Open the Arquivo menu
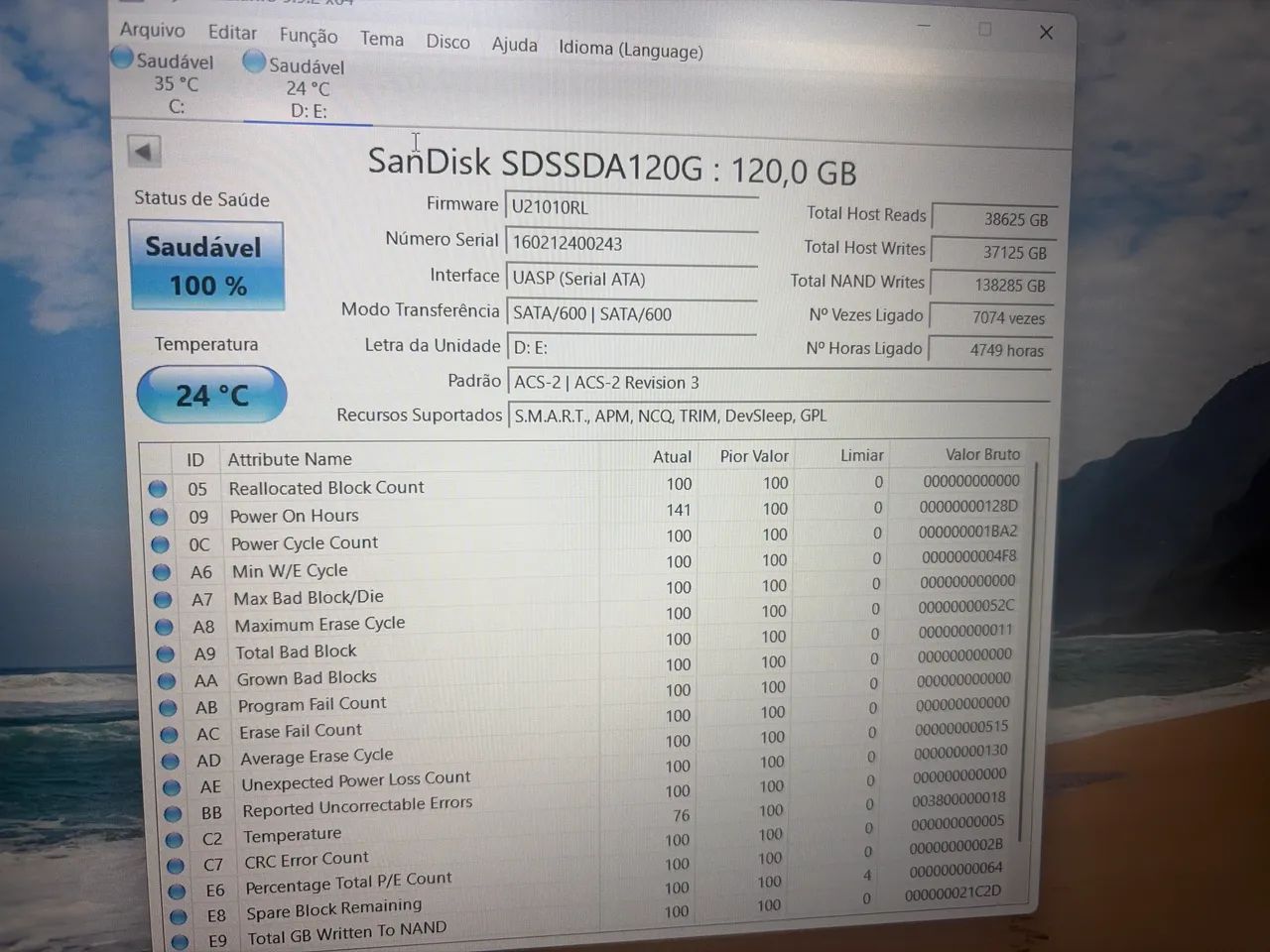The height and width of the screenshot is (952, 1270). coord(152,30)
